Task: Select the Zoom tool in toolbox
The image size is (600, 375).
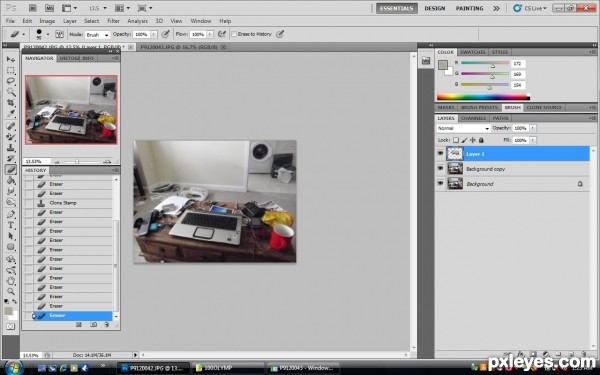Action: pyautogui.click(x=11, y=292)
